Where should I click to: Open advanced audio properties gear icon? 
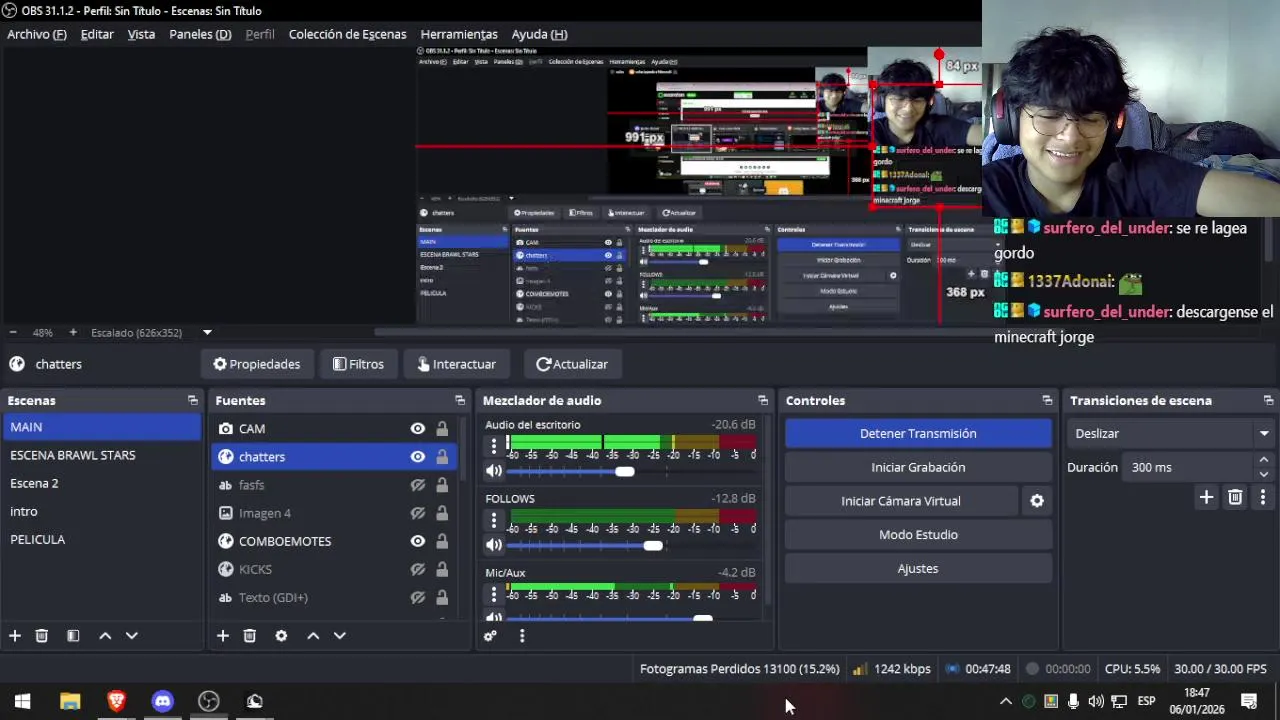pyautogui.click(x=490, y=636)
